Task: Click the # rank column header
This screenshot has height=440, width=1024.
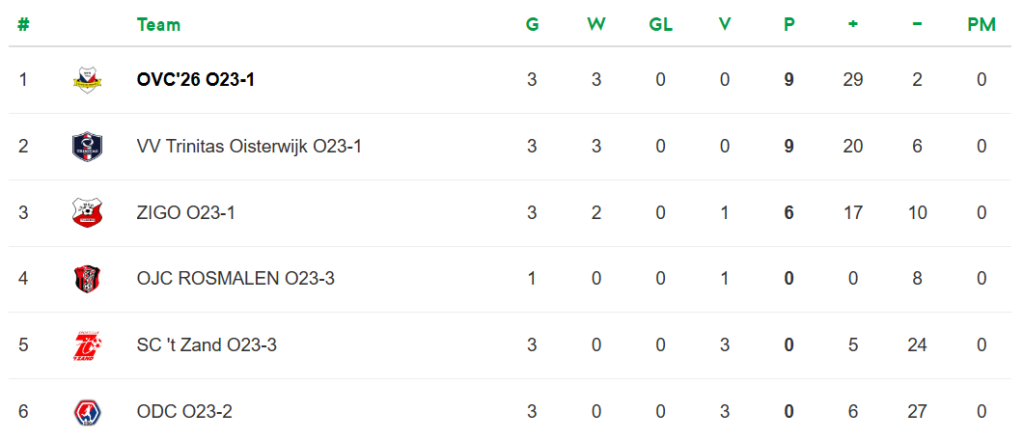Action: [23, 25]
